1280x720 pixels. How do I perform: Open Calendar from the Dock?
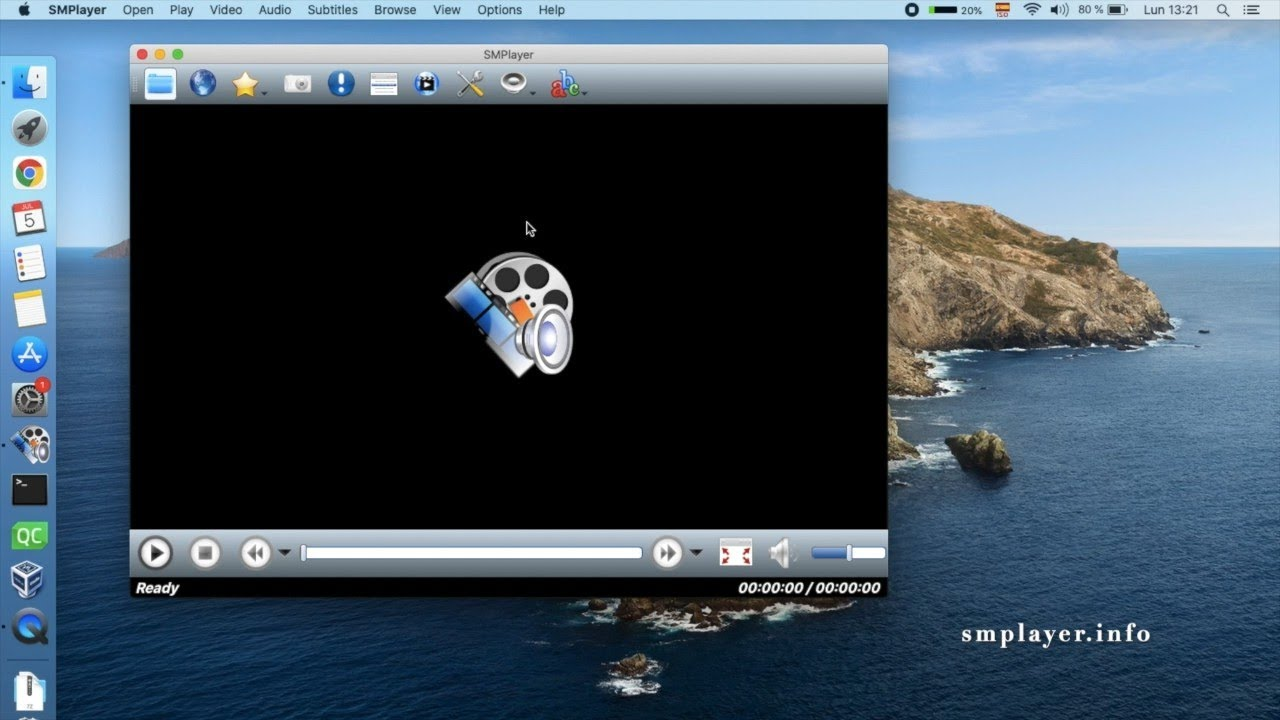(30, 218)
